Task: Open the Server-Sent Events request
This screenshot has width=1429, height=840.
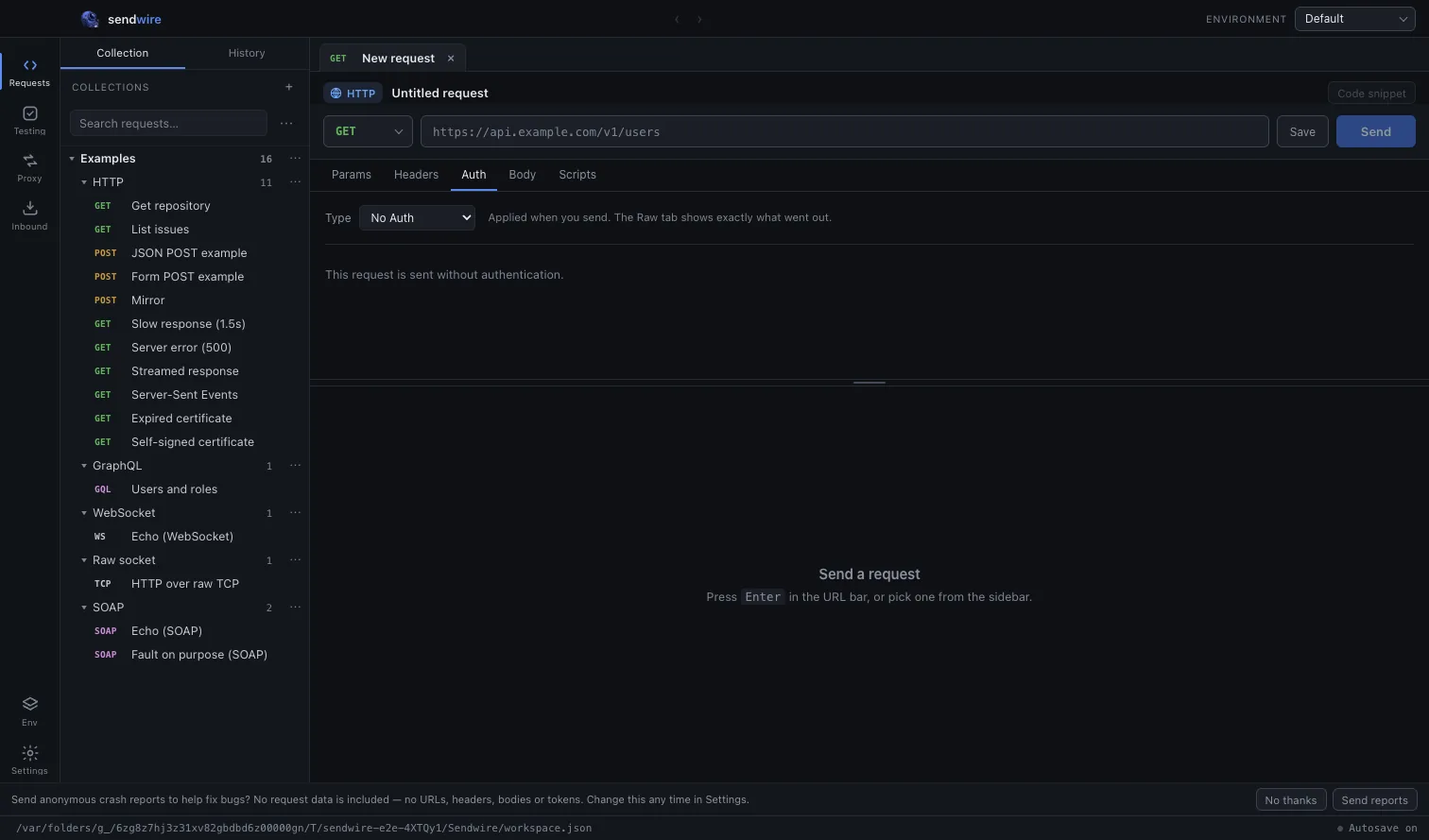Action: pos(185,395)
